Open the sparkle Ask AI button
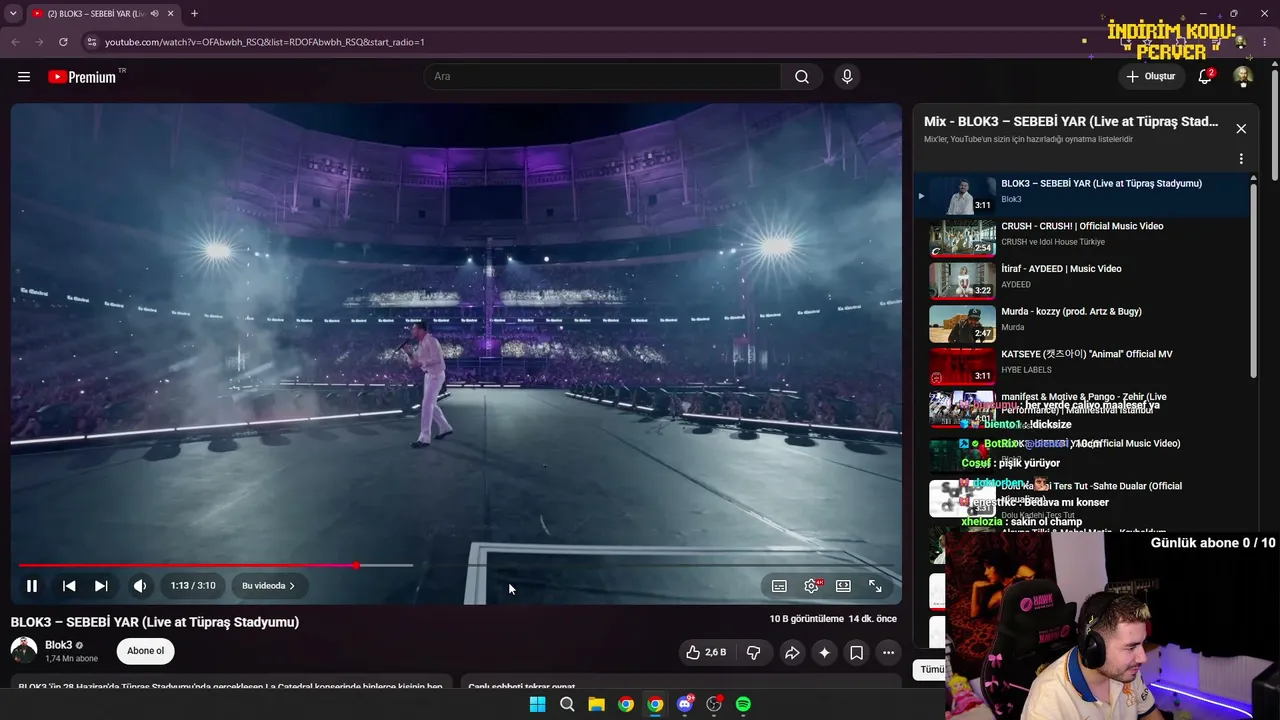Image resolution: width=1280 pixels, height=720 pixels. tap(824, 653)
